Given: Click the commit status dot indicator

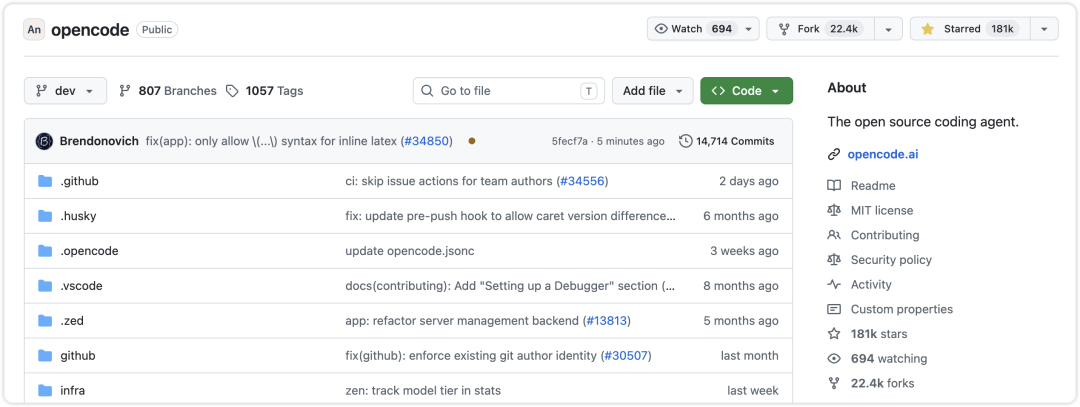Looking at the screenshot, I should coord(472,141).
